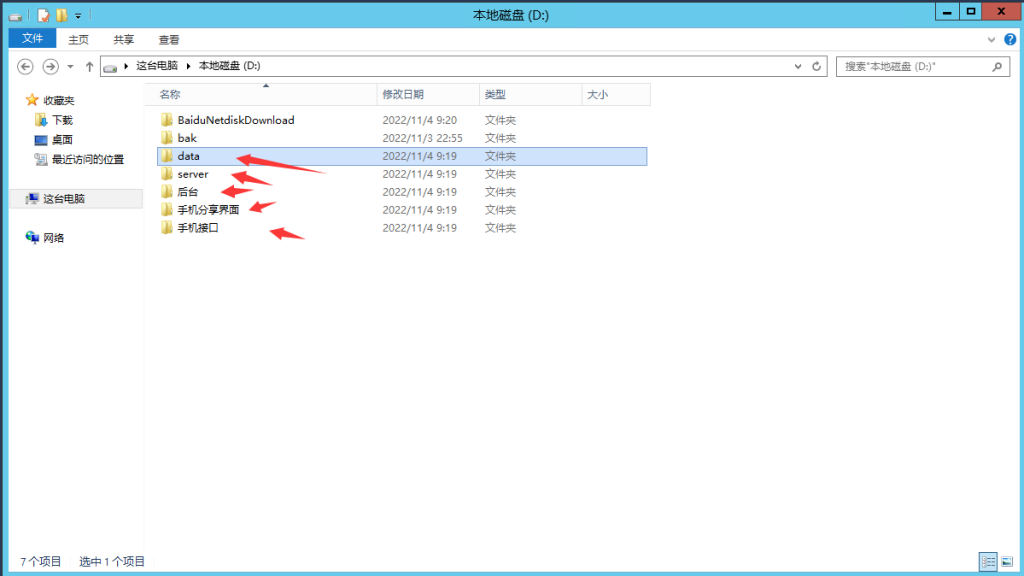This screenshot has height=576, width=1024.
Task: Select 桌面 in the favorites sidebar
Action: click(x=62, y=140)
